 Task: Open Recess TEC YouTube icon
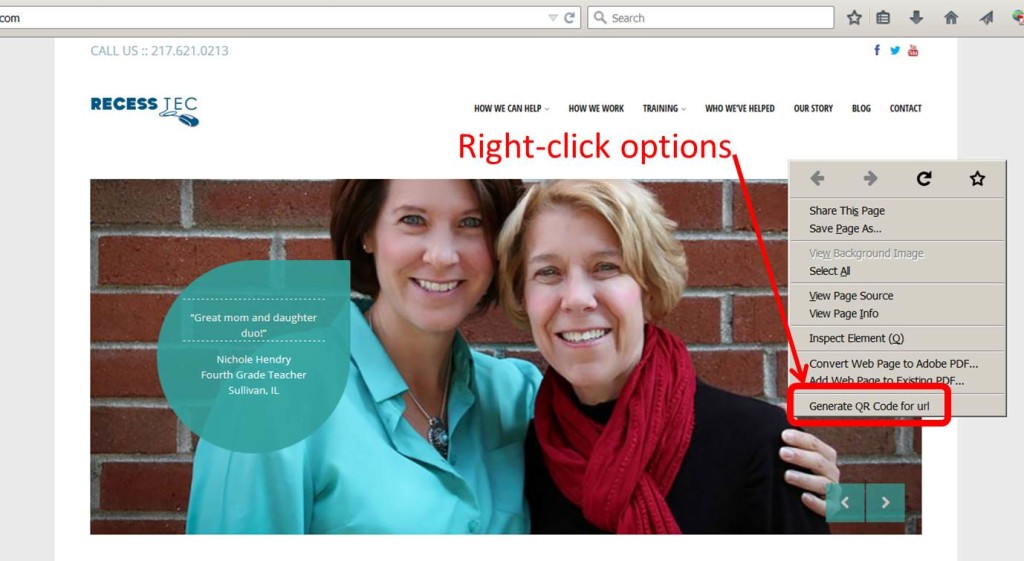(x=913, y=50)
